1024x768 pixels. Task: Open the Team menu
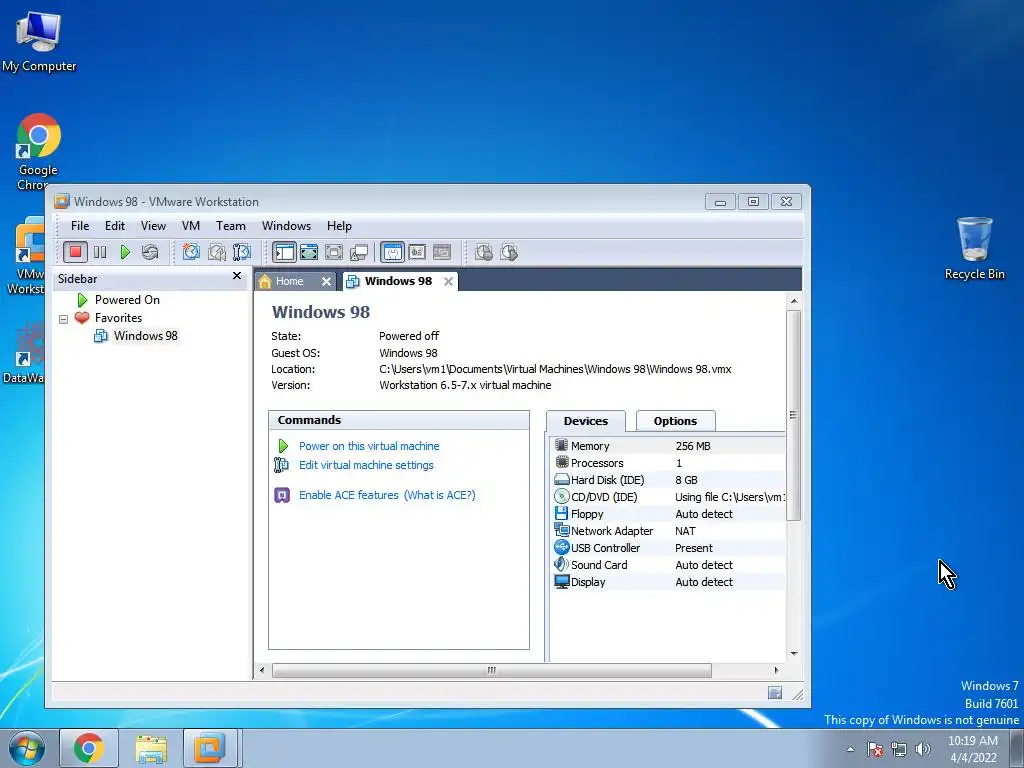pos(231,226)
